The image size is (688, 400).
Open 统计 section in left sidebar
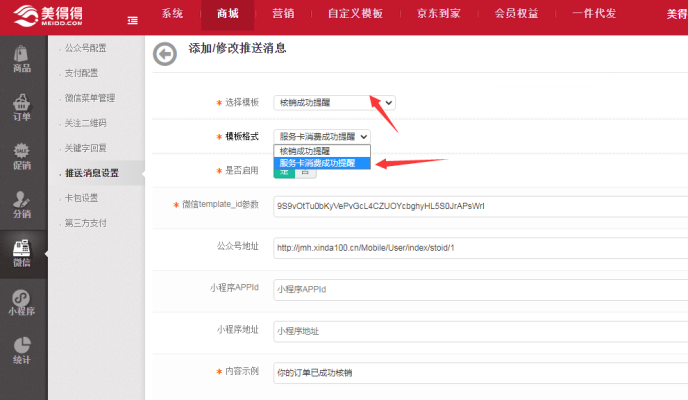pyautogui.click(x=22, y=351)
